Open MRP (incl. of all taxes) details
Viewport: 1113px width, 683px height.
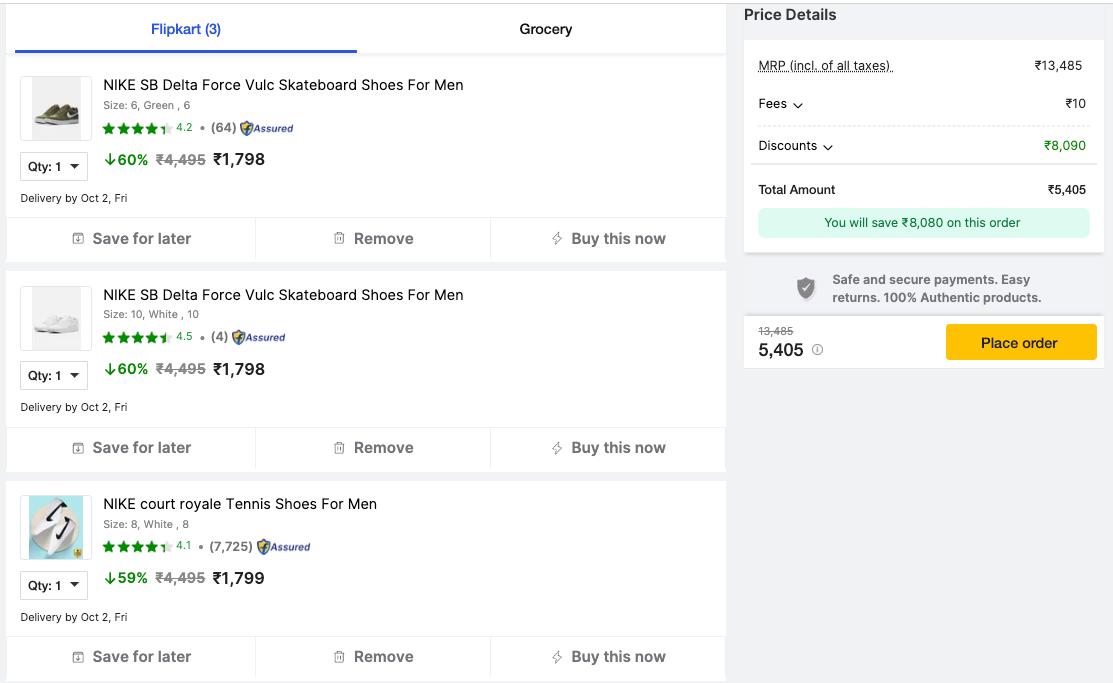coord(825,66)
